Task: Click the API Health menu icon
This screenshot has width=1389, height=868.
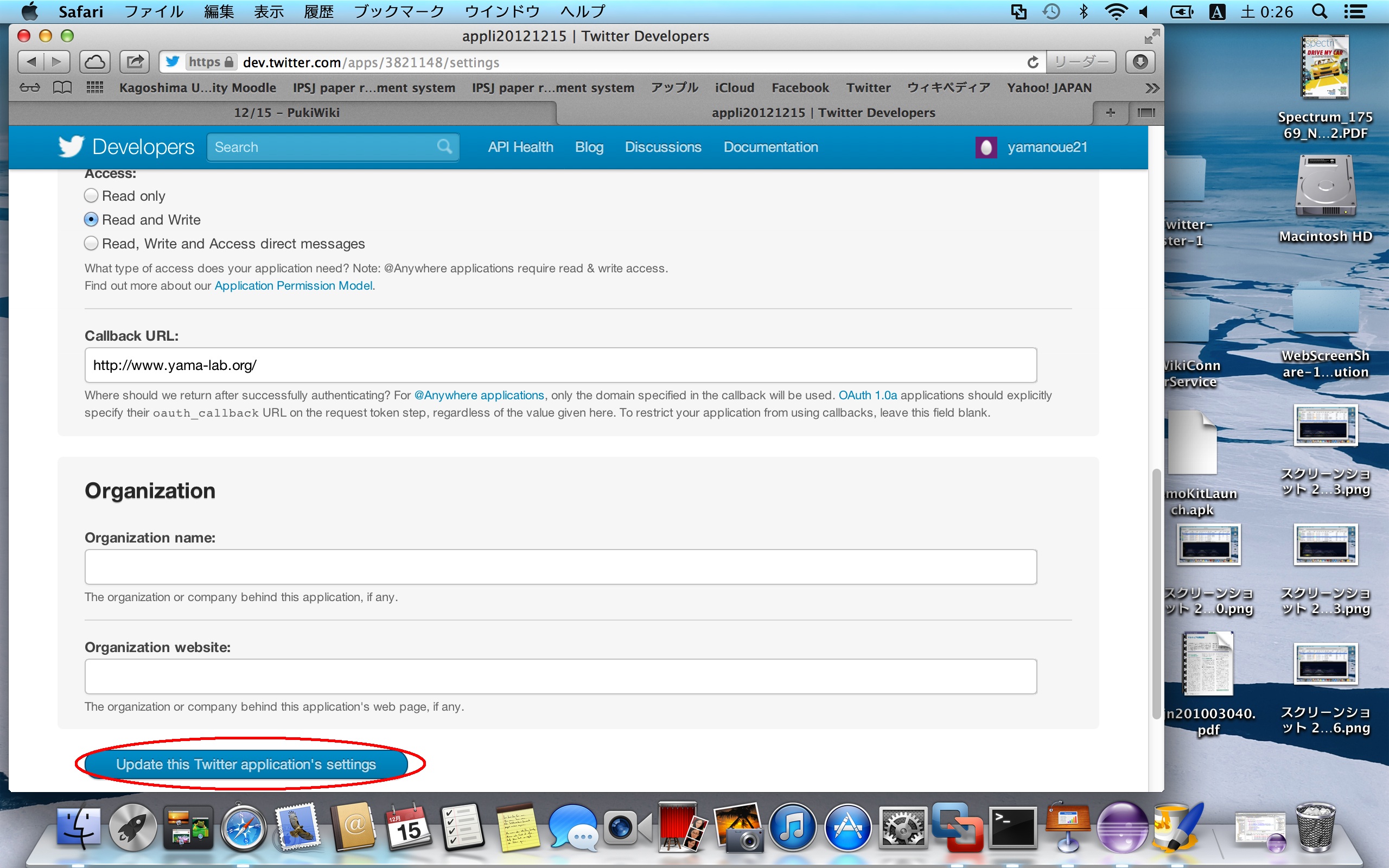Action: pyautogui.click(x=518, y=146)
